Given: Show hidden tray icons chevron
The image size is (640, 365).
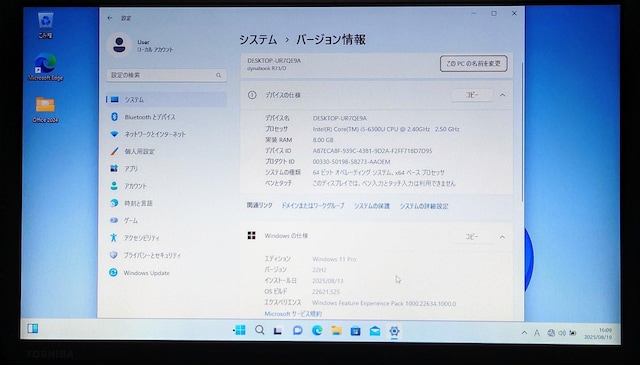Looking at the screenshot, I should (x=524, y=333).
